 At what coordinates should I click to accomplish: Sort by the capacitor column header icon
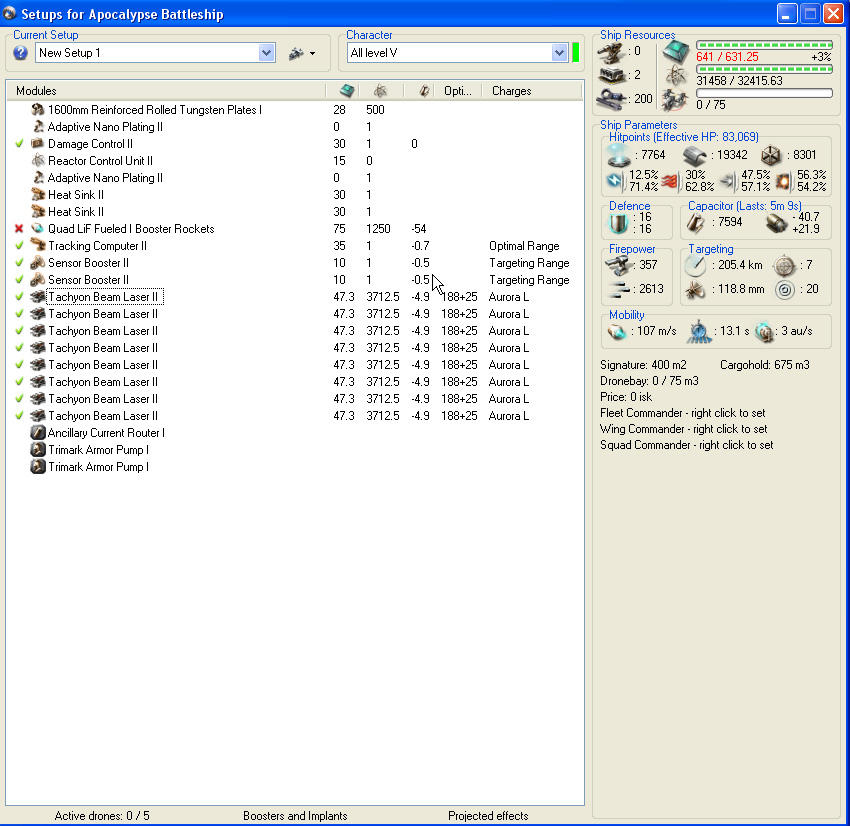tap(424, 91)
